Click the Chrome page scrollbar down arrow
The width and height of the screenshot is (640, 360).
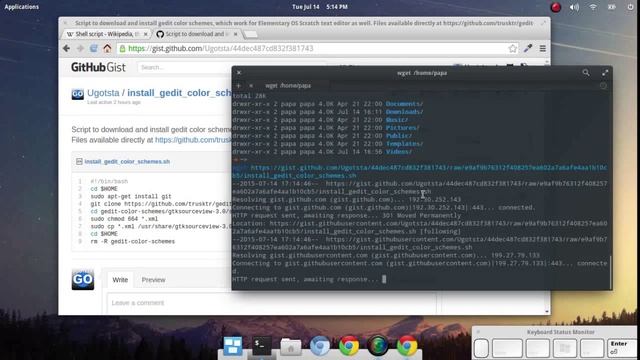547,311
